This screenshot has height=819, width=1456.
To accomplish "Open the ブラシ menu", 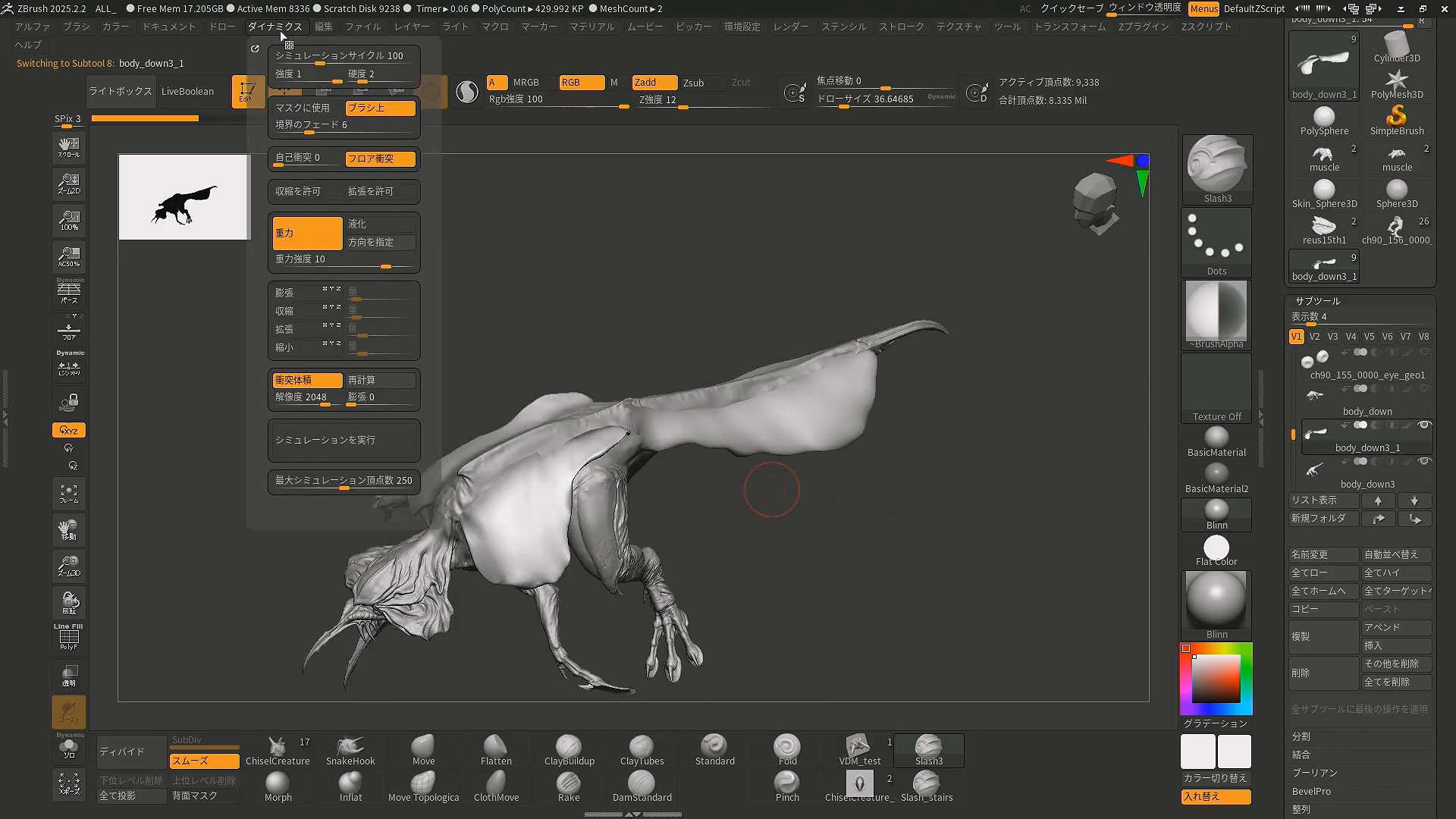I will pos(76,27).
